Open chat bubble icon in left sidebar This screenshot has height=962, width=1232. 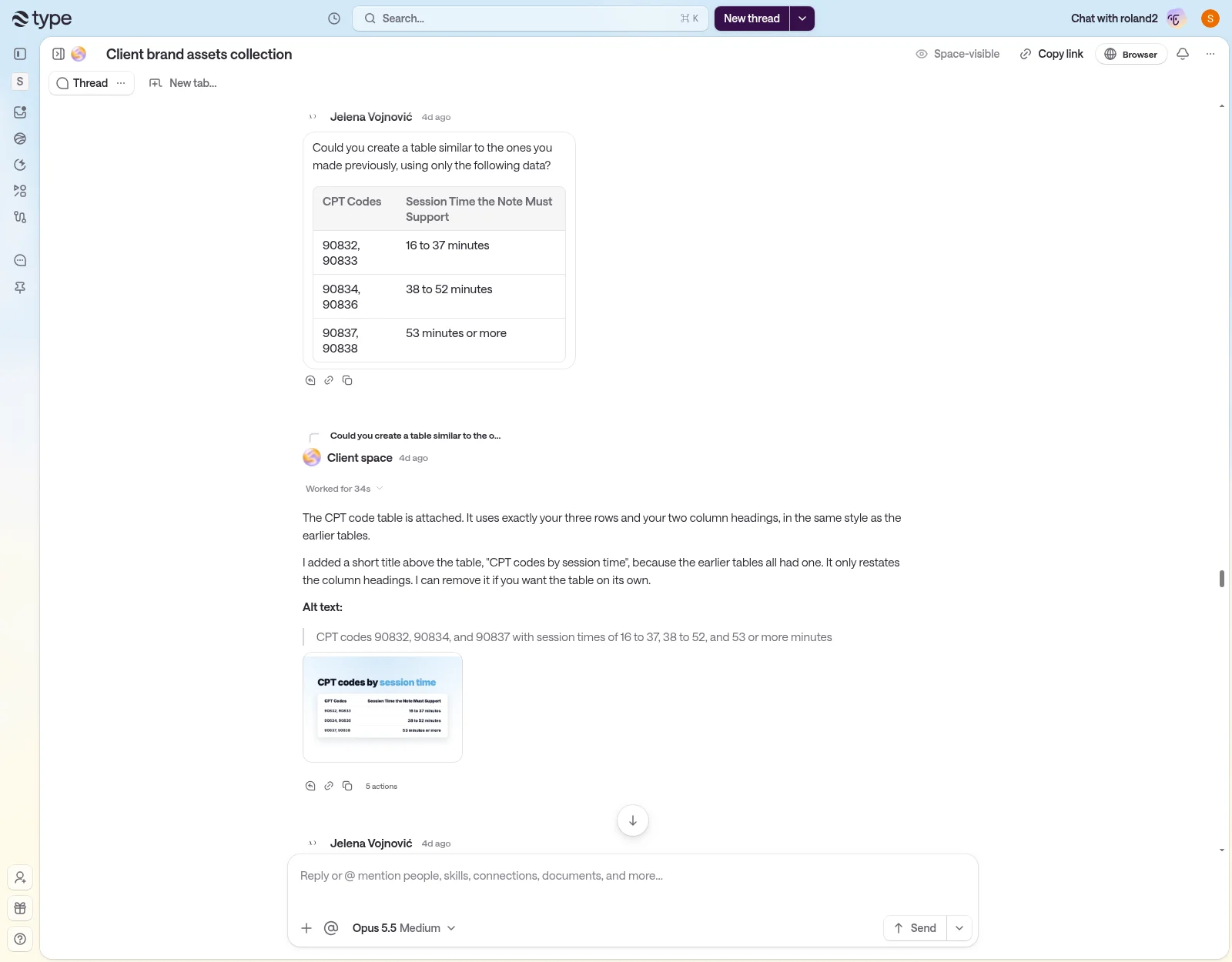(x=20, y=260)
